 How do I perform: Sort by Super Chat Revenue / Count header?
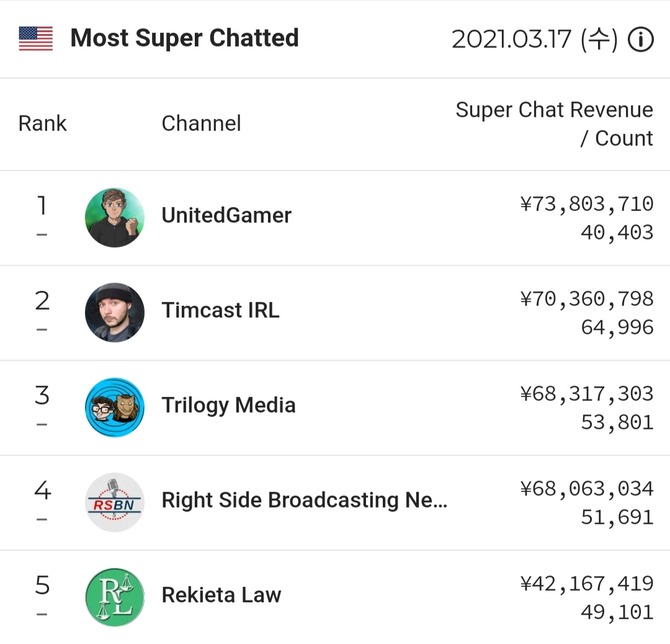click(x=554, y=124)
